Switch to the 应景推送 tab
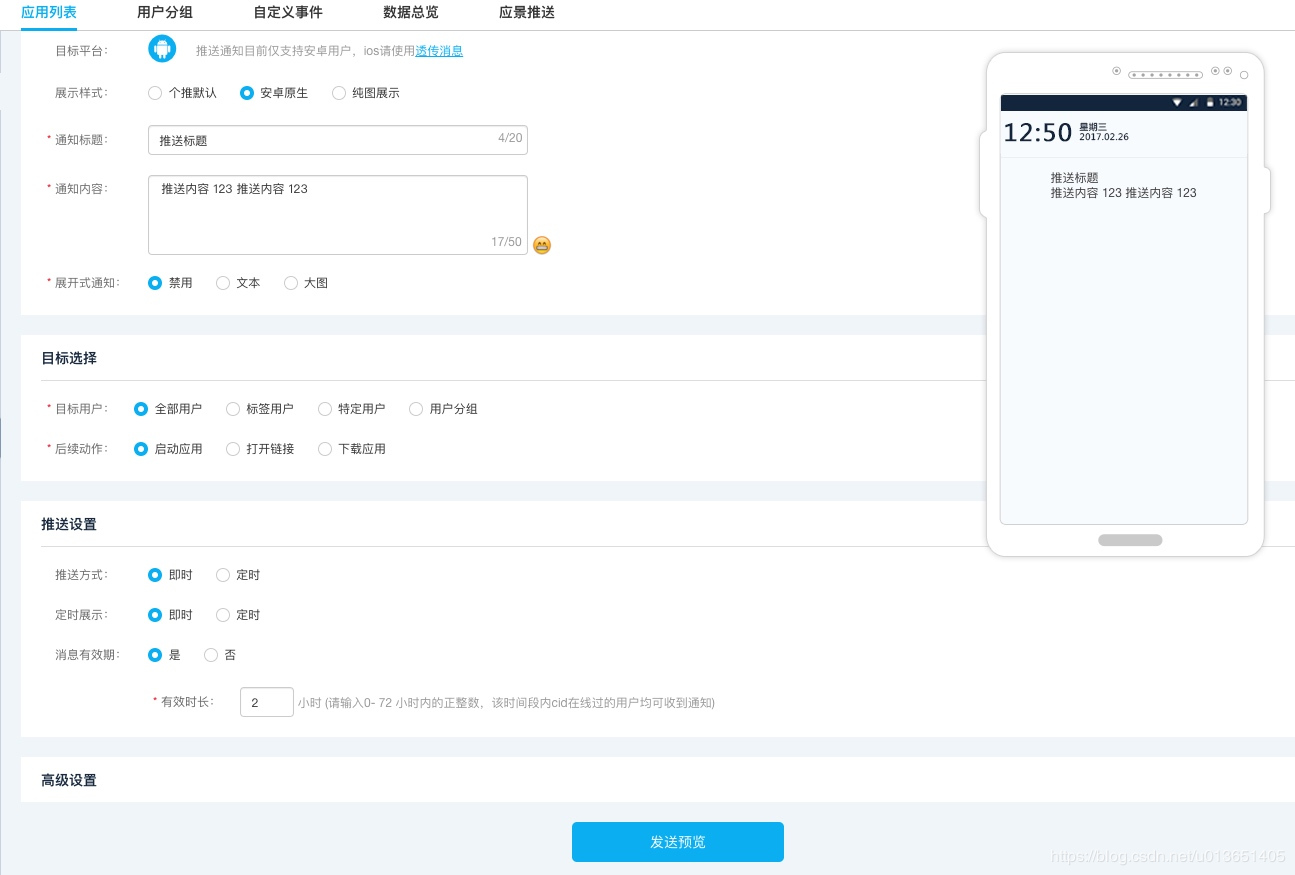The height and width of the screenshot is (875, 1295). pyautogui.click(x=527, y=13)
